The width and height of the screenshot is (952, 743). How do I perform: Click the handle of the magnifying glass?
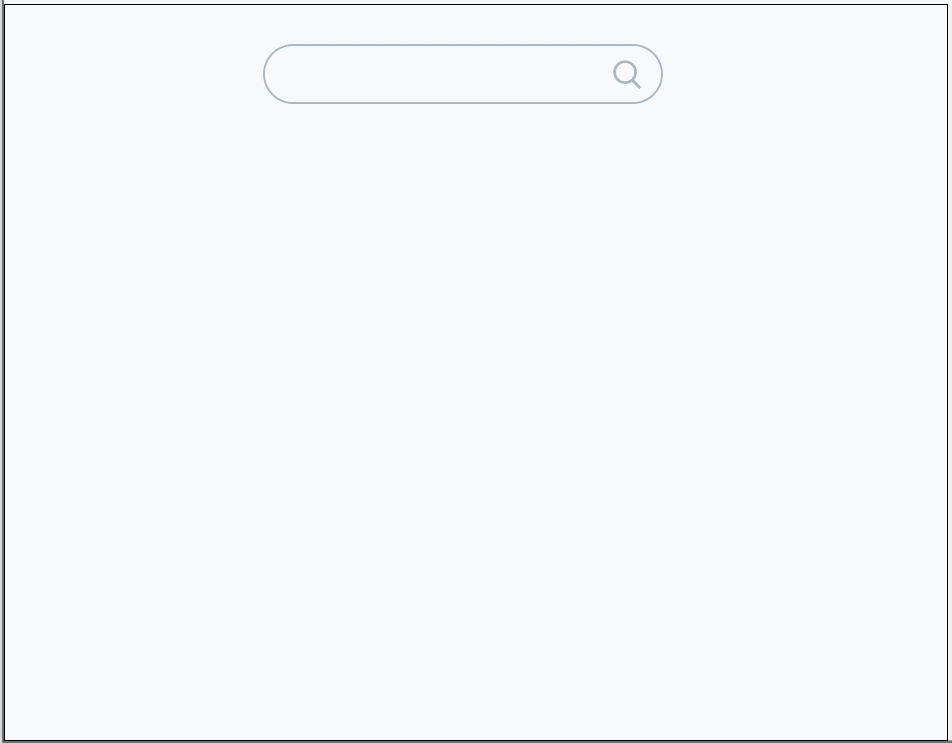[x=636, y=84]
